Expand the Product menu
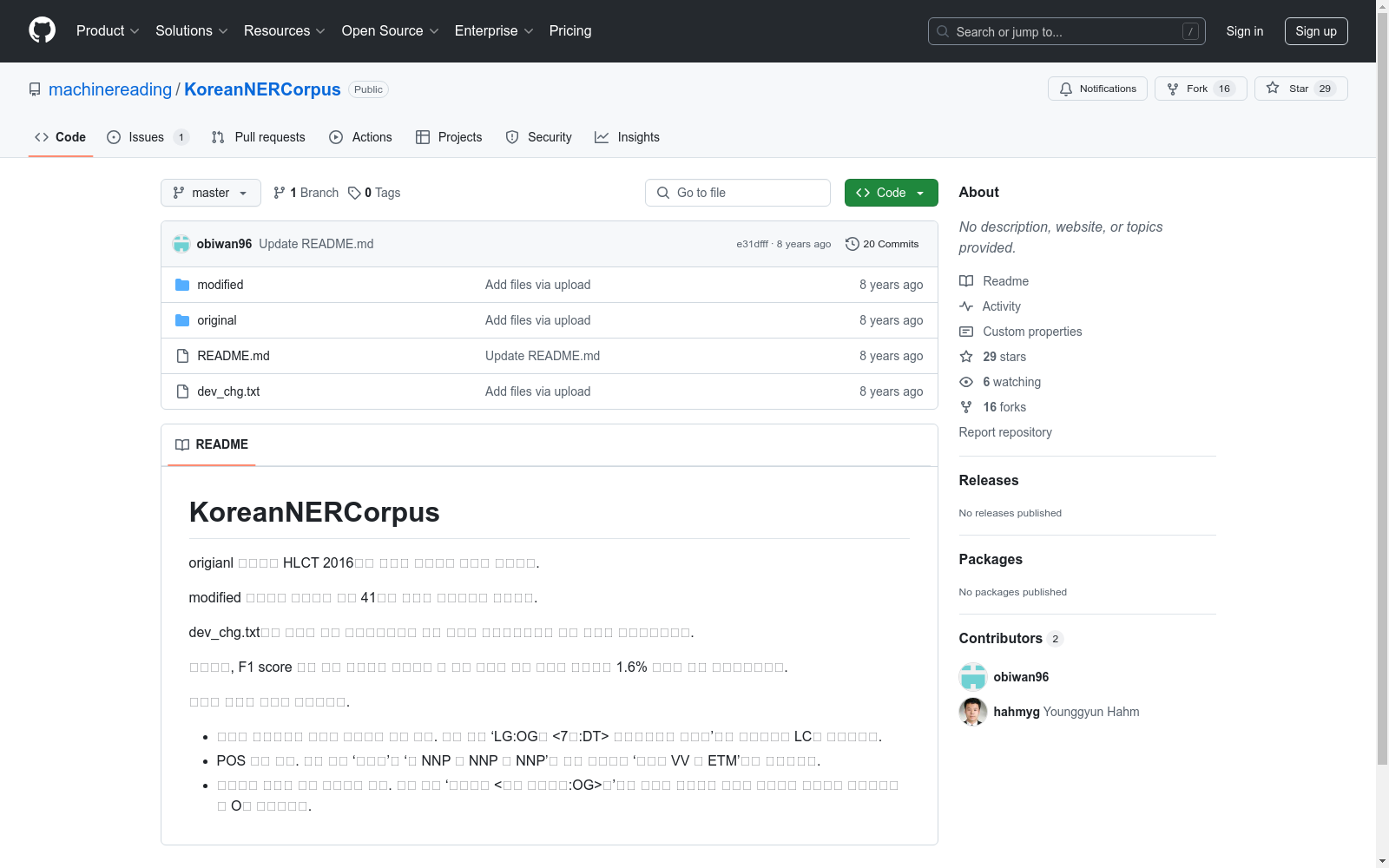This screenshot has height=868, width=1389. tap(108, 31)
